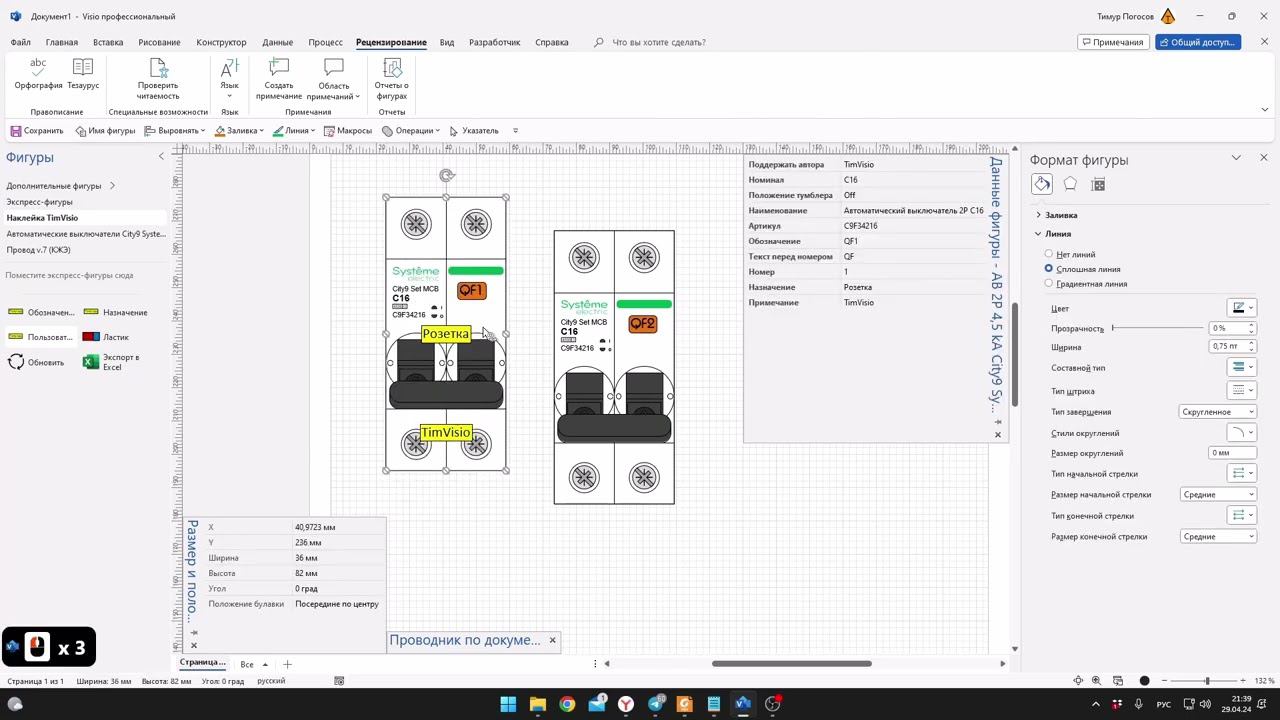Open the line Цвет color picker
The width and height of the screenshot is (1280, 720).
point(1241,308)
